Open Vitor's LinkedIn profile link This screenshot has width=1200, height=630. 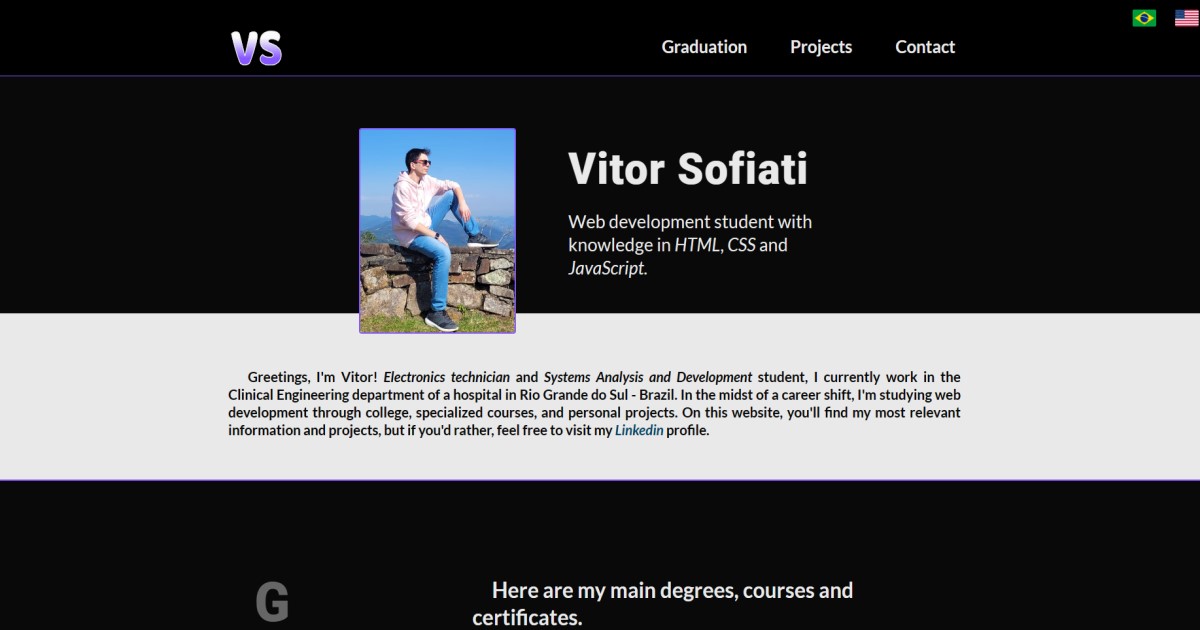click(x=639, y=430)
